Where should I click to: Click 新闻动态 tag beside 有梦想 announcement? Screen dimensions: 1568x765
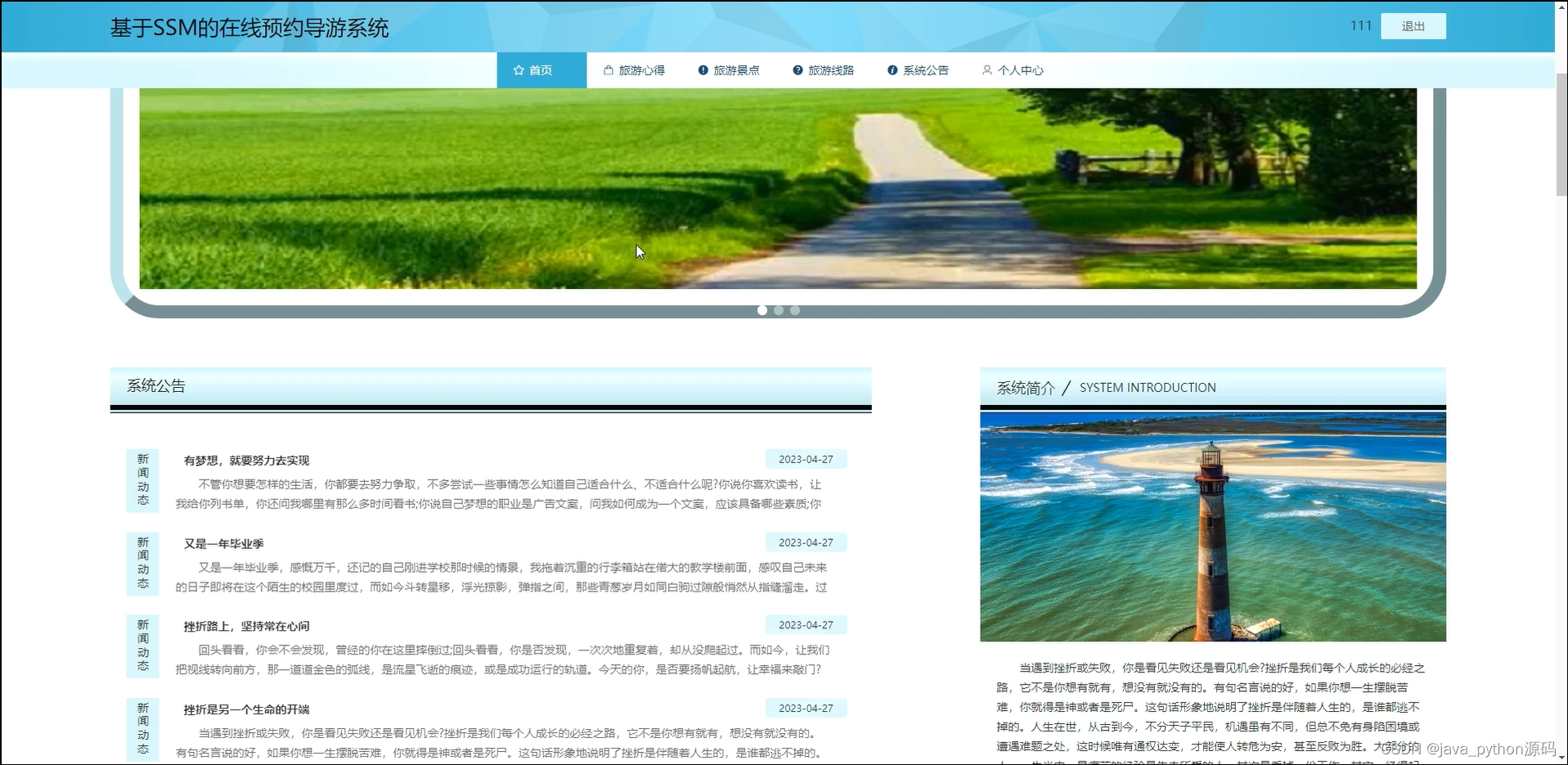[143, 480]
